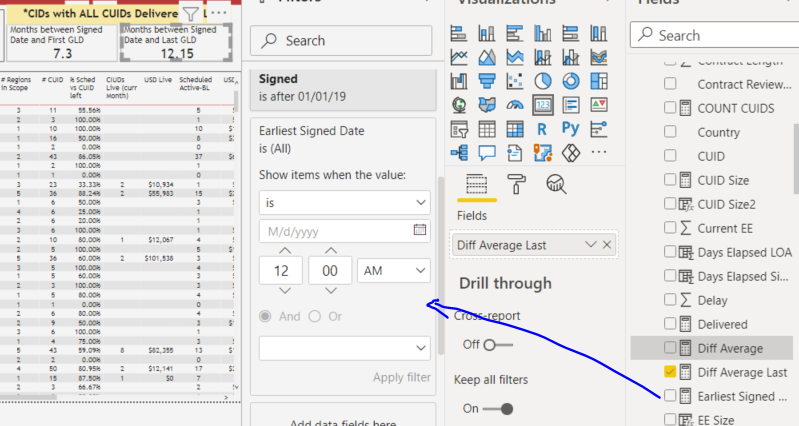Choose the Clustered bar chart visual

pos(515,34)
